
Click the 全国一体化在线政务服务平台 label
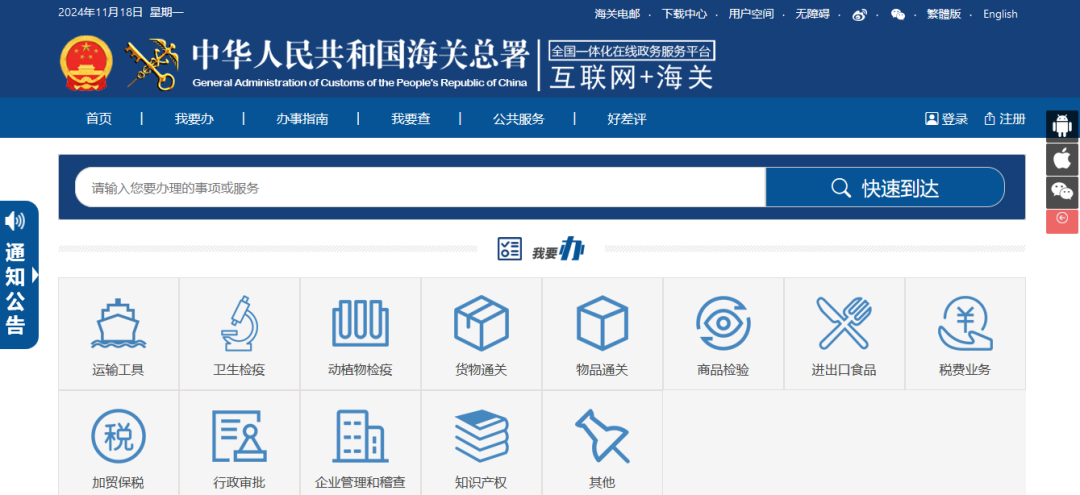pos(631,50)
